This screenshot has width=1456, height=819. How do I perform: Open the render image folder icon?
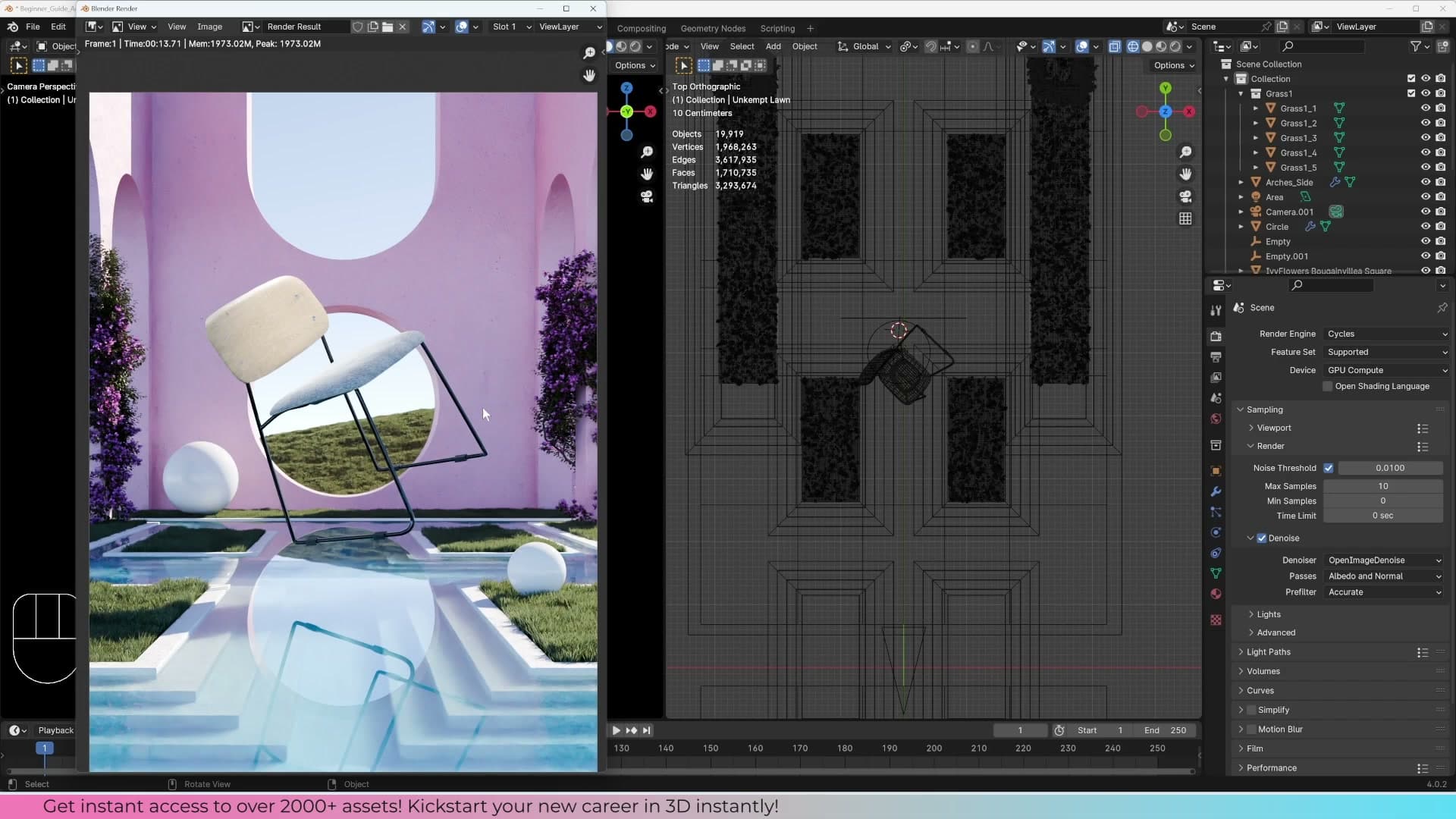click(388, 27)
